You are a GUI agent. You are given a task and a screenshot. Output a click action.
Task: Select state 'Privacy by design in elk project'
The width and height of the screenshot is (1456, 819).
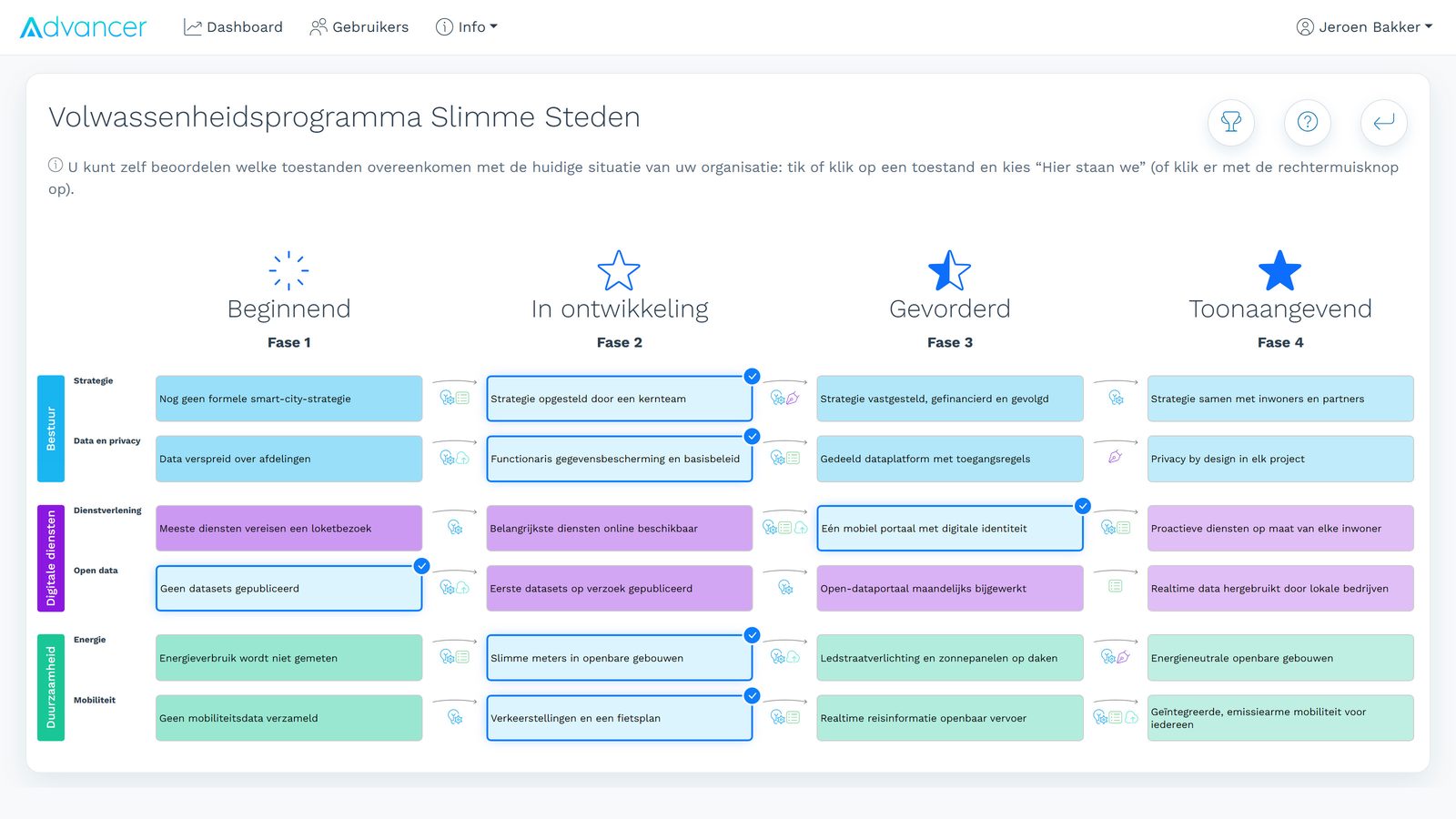[1280, 459]
